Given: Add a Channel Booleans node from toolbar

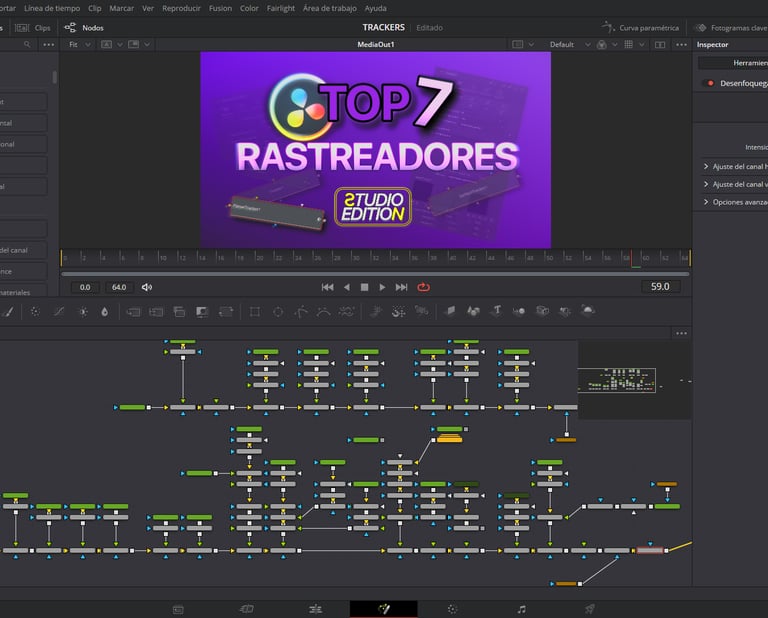Looking at the screenshot, I should pyautogui.click(x=156, y=311).
